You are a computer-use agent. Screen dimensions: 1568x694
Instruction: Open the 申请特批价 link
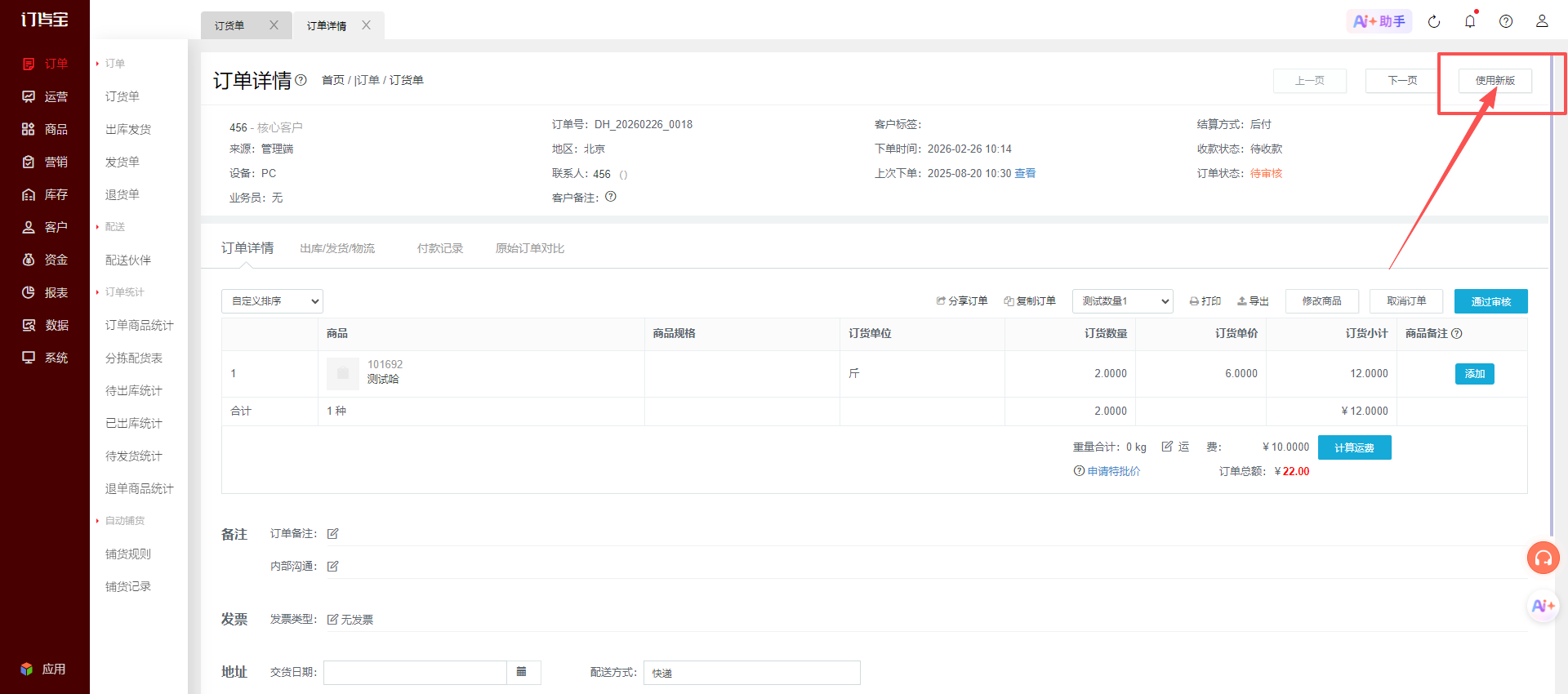pos(1114,471)
